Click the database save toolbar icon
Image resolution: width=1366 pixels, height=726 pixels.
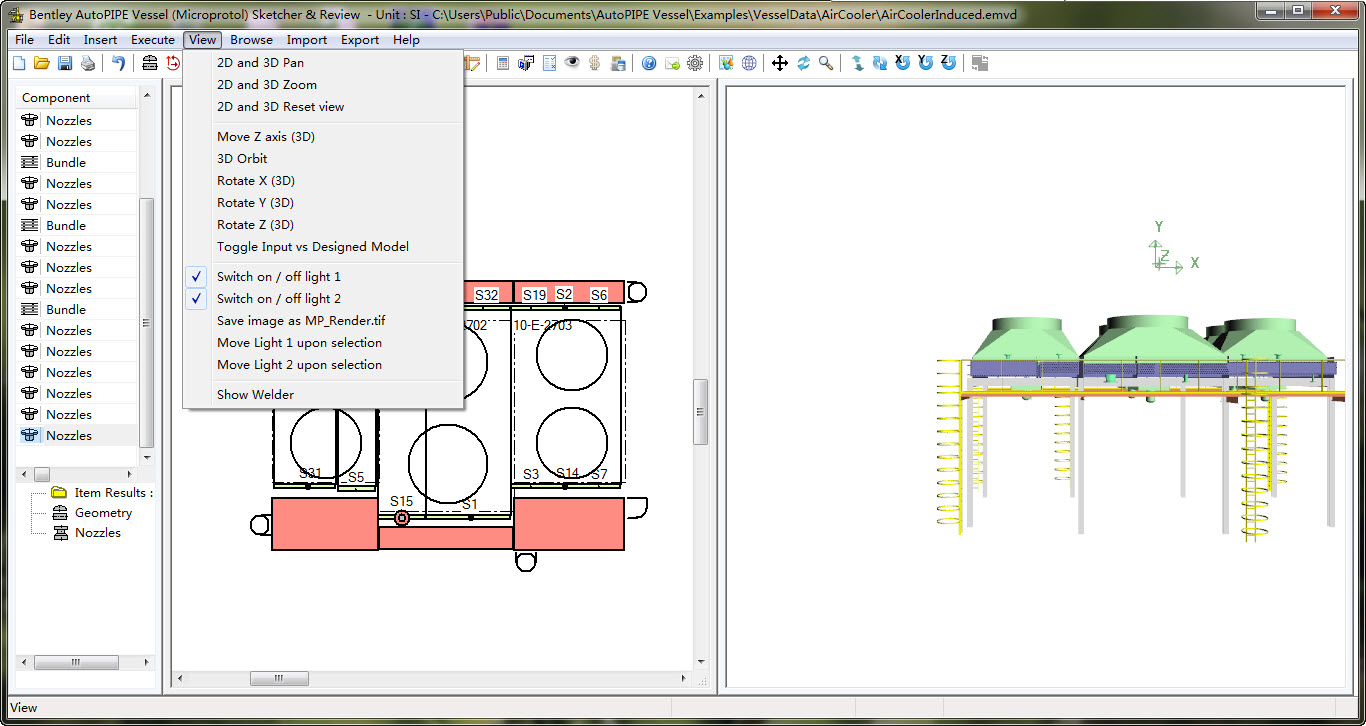tap(618, 63)
